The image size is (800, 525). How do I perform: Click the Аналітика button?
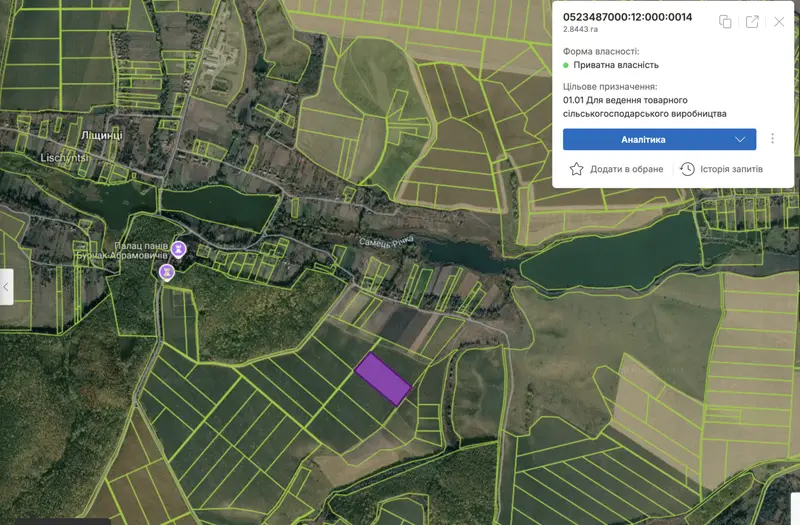[659, 139]
